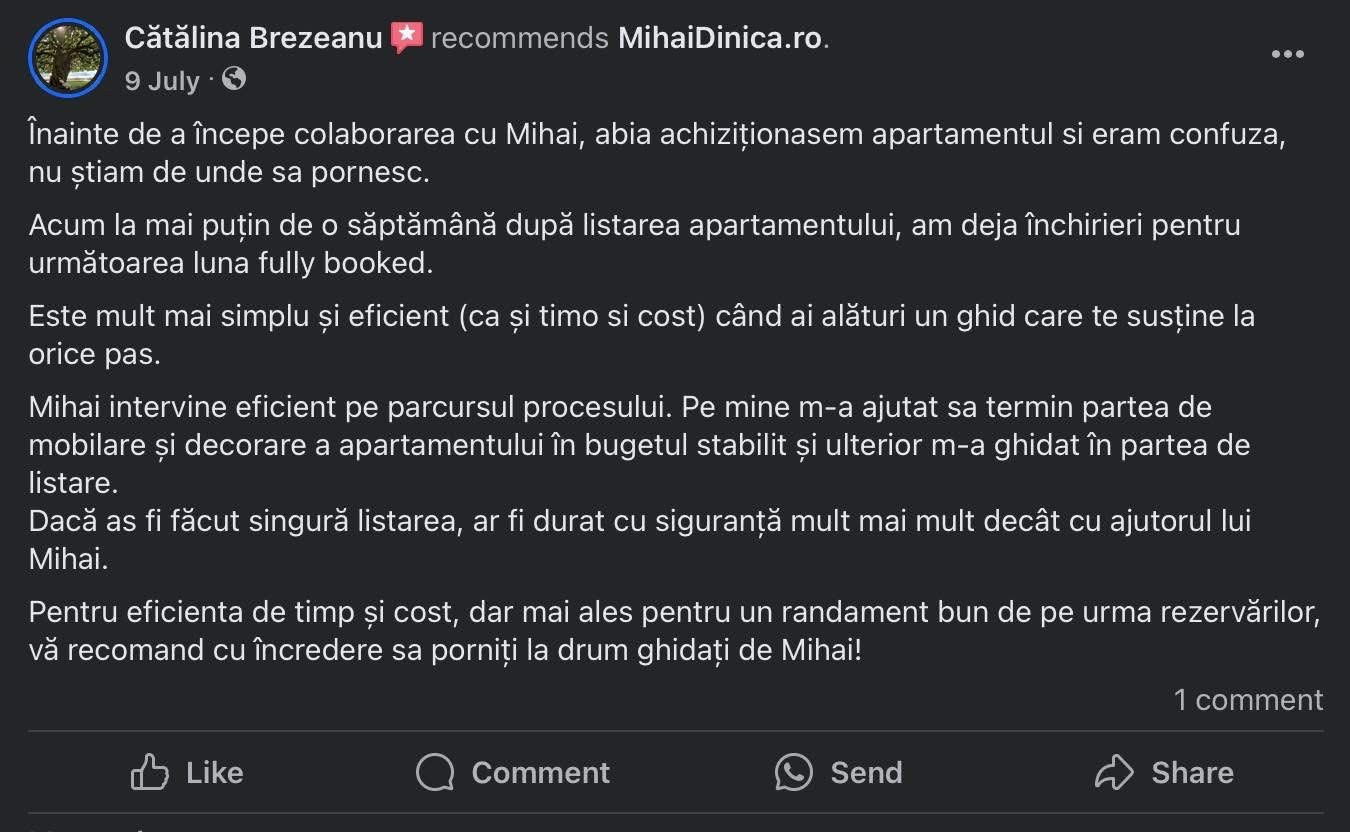Click the 9 July timestamp
Image resolution: width=1350 pixels, height=832 pixels.
[x=162, y=81]
